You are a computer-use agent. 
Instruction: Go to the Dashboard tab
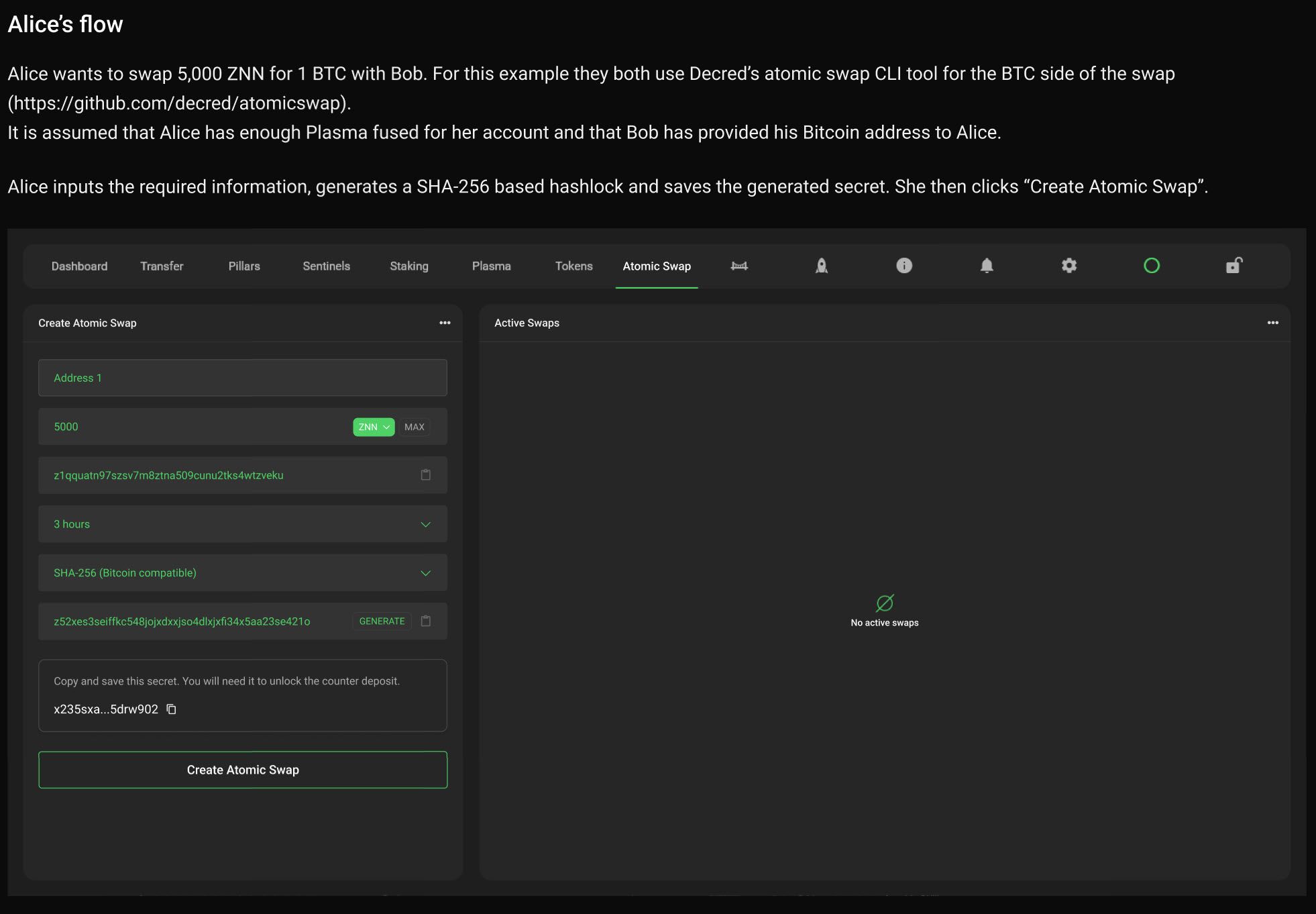79,266
